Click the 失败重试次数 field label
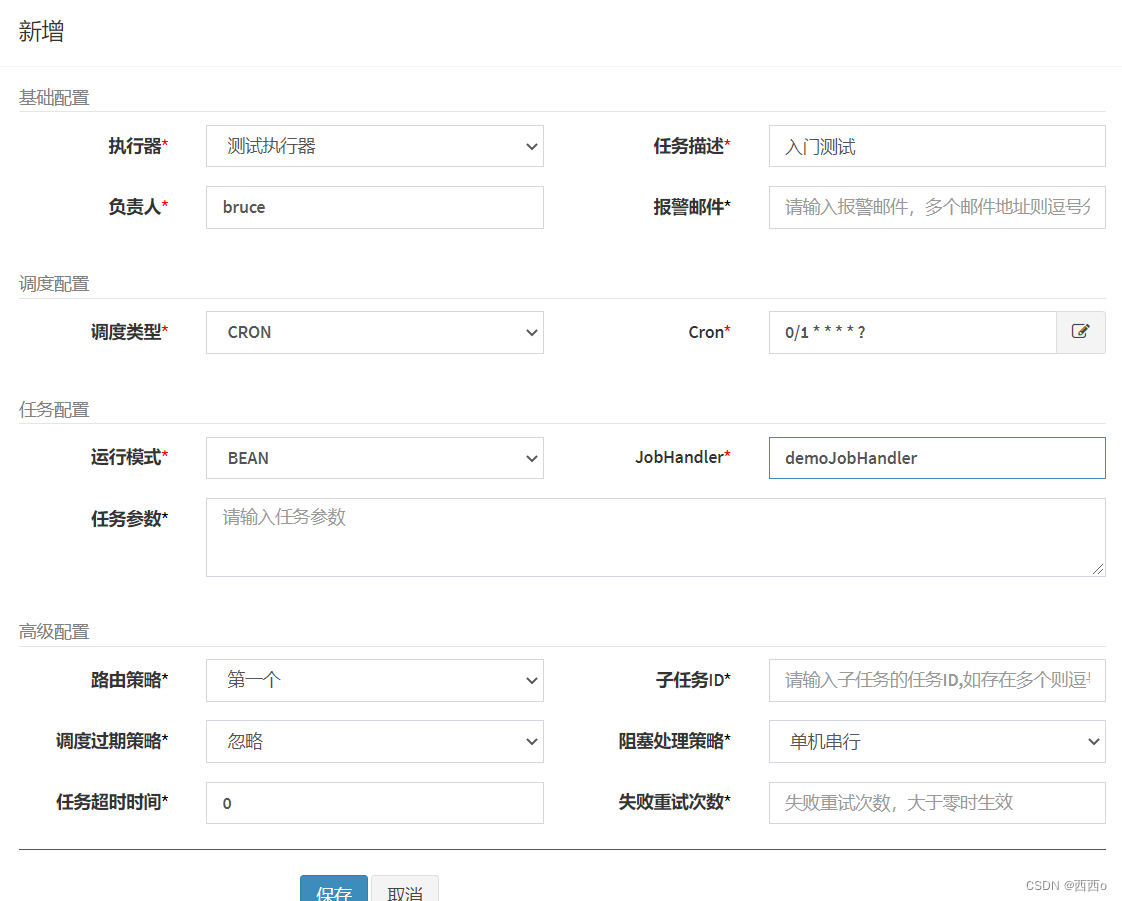This screenshot has height=901, width=1122. [x=674, y=802]
